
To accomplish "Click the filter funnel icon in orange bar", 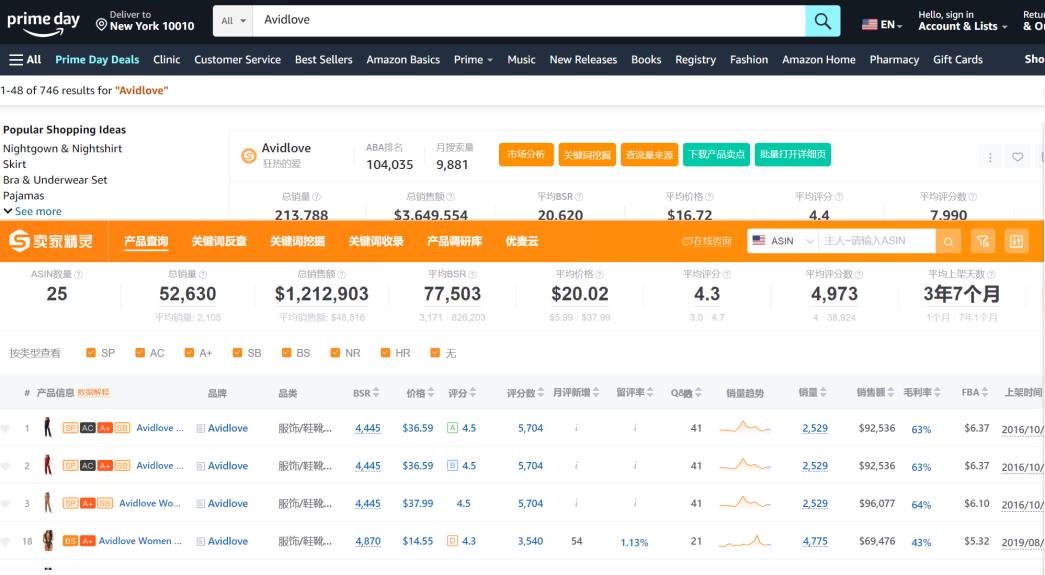I will 983,241.
